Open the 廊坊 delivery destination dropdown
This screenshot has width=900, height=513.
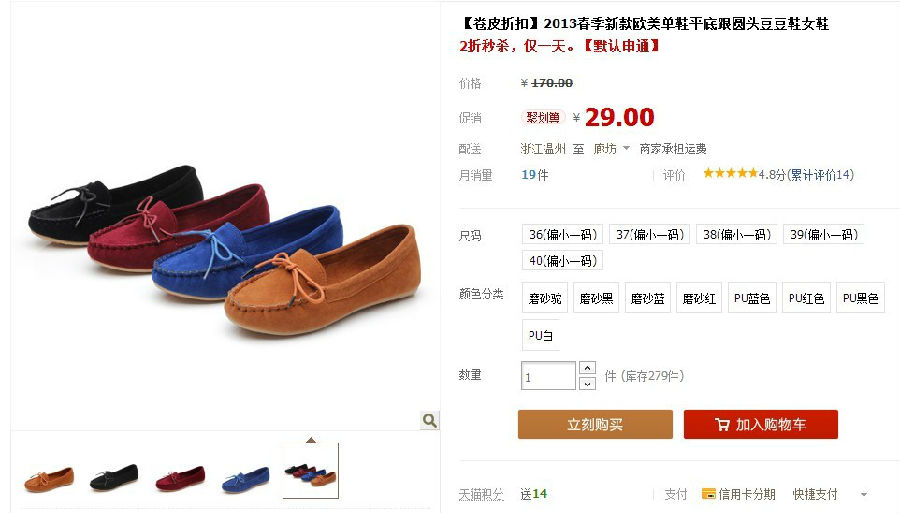tap(611, 149)
